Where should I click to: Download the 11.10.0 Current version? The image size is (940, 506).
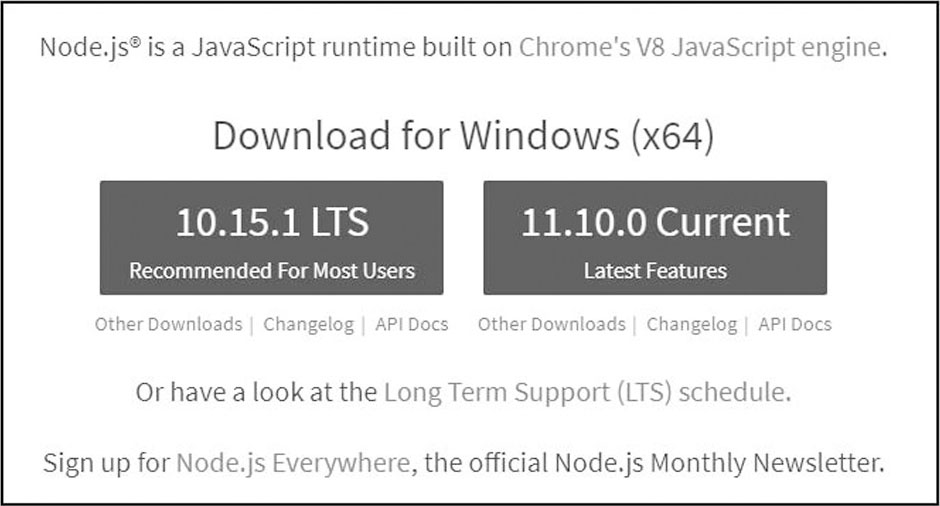coord(655,237)
